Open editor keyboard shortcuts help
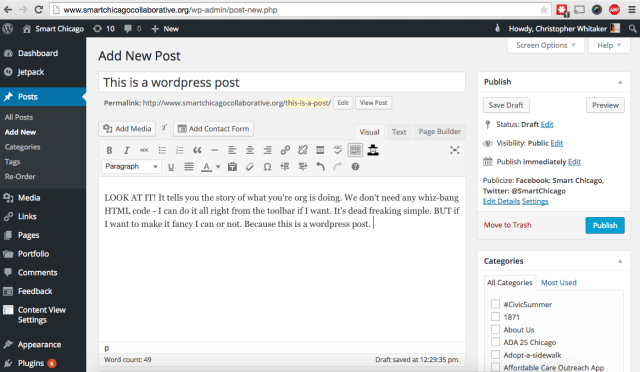The height and width of the screenshot is (372, 640). tap(355, 167)
